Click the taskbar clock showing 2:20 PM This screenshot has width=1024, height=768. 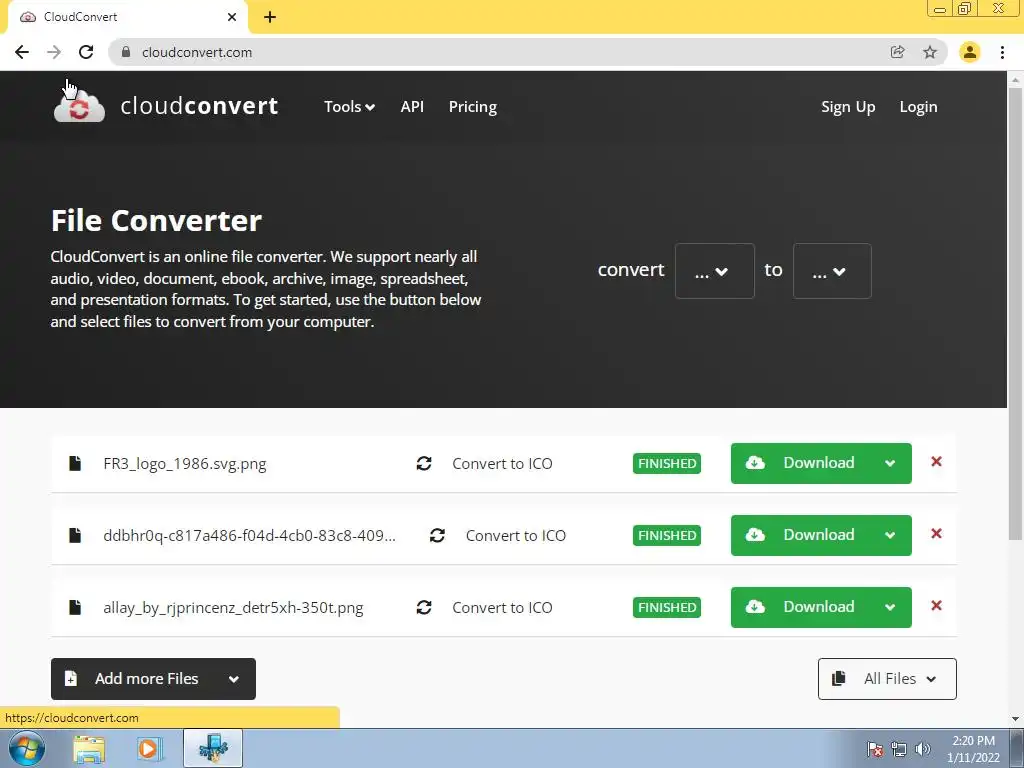pos(973,749)
